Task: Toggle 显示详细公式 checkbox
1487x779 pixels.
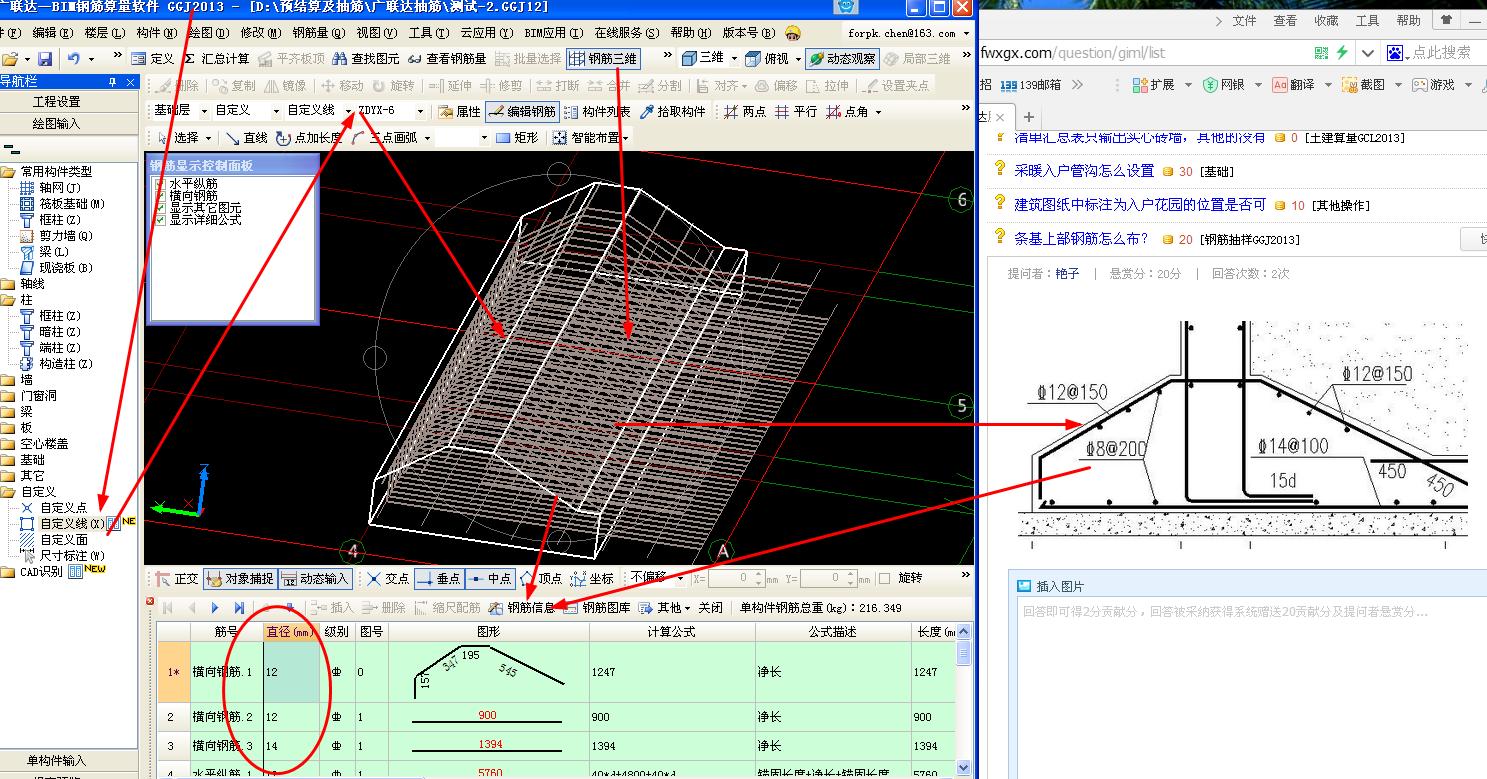Action: click(160, 219)
